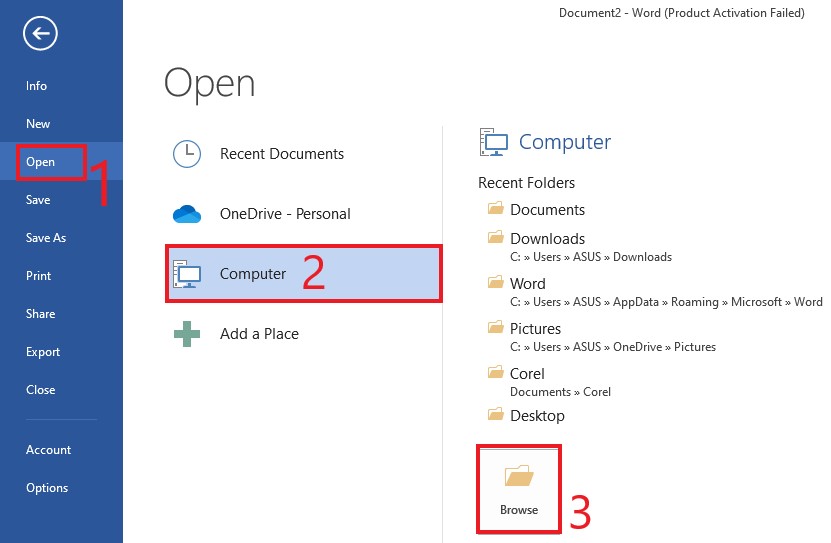831x543 pixels.
Task: Click the Documents folder icon
Action: click(x=495, y=210)
